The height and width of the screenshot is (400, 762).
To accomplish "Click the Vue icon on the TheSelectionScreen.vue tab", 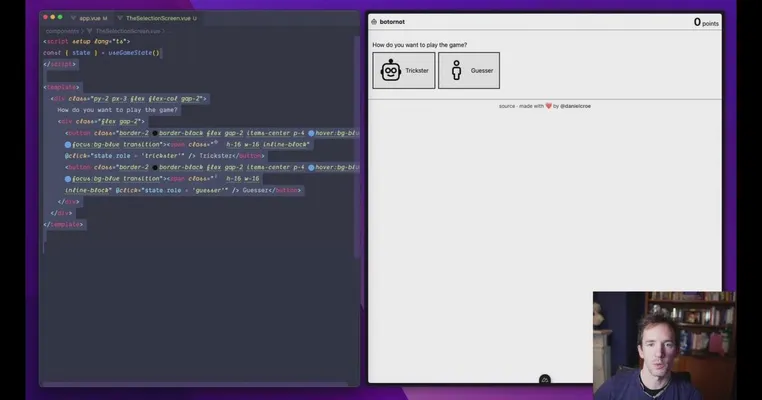I will [120, 18].
